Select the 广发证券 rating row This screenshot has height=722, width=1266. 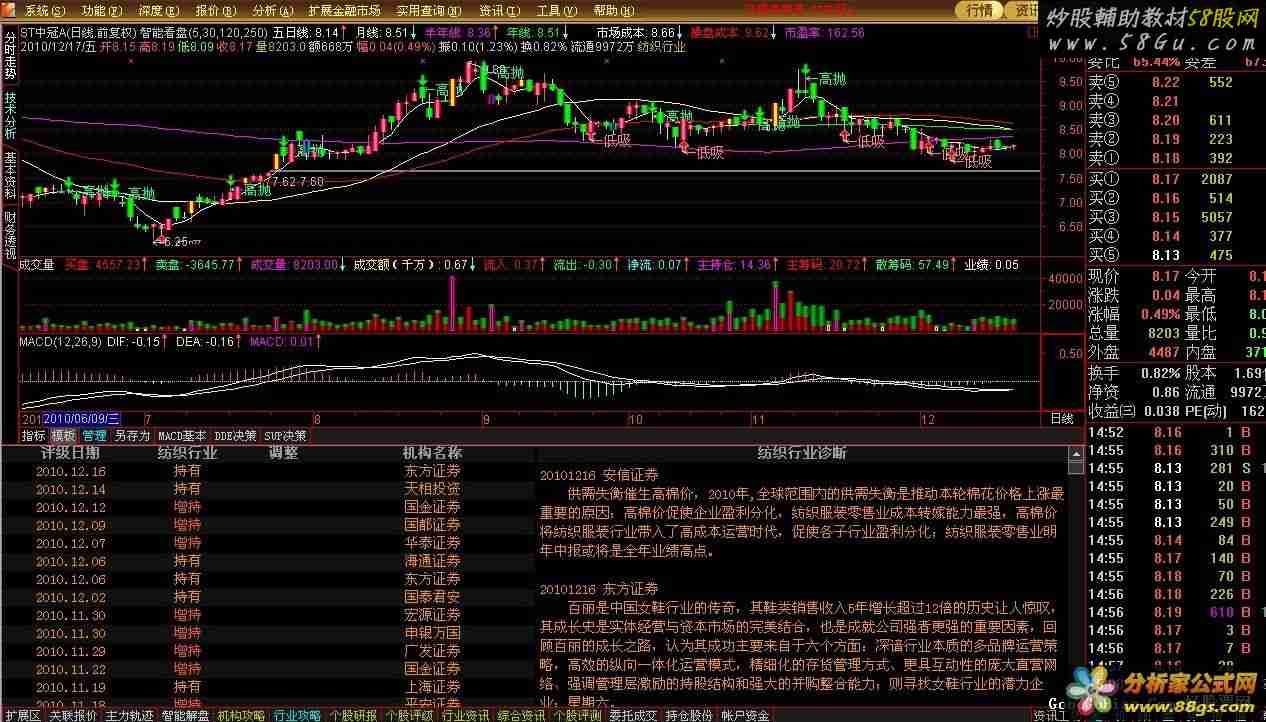tap(270, 651)
